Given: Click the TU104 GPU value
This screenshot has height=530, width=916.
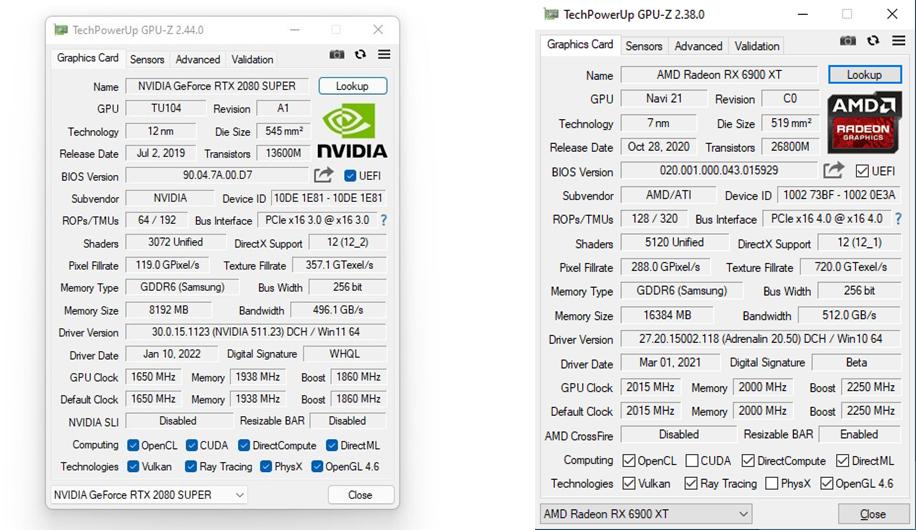Looking at the screenshot, I should pos(165,108).
